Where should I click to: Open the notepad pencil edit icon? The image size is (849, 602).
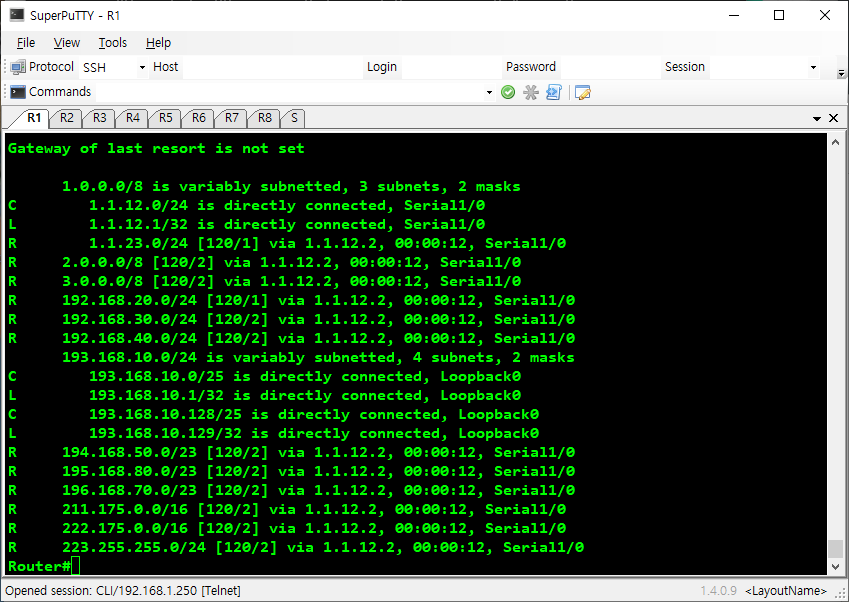pos(583,93)
